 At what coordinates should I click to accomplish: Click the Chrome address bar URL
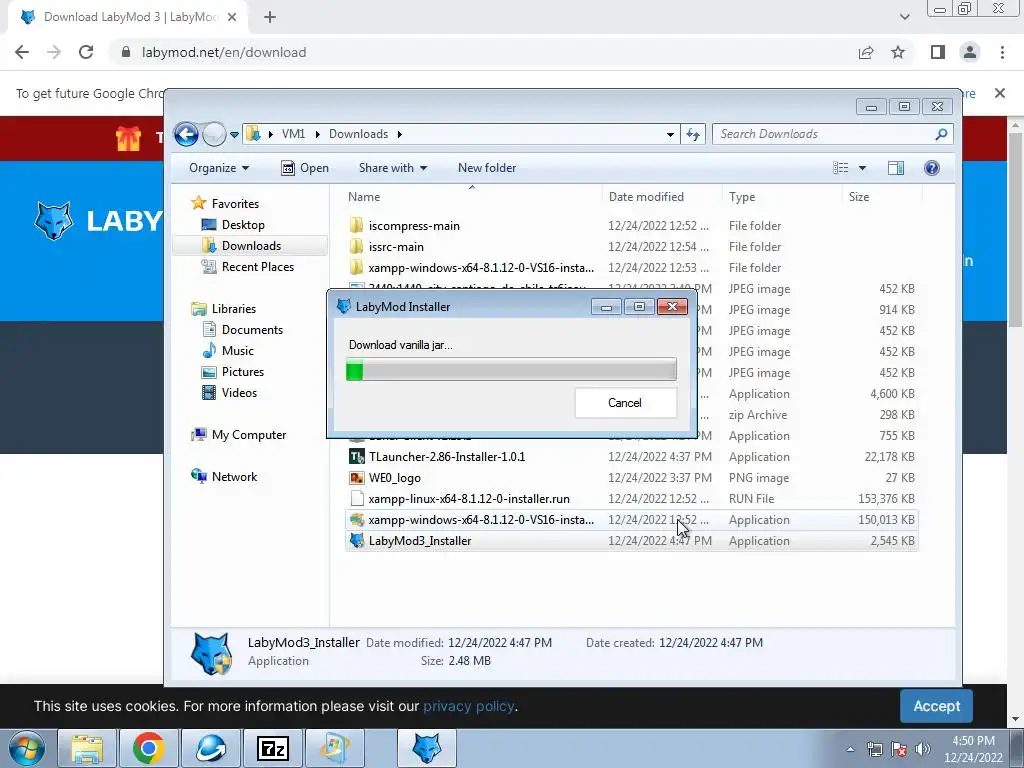224,52
